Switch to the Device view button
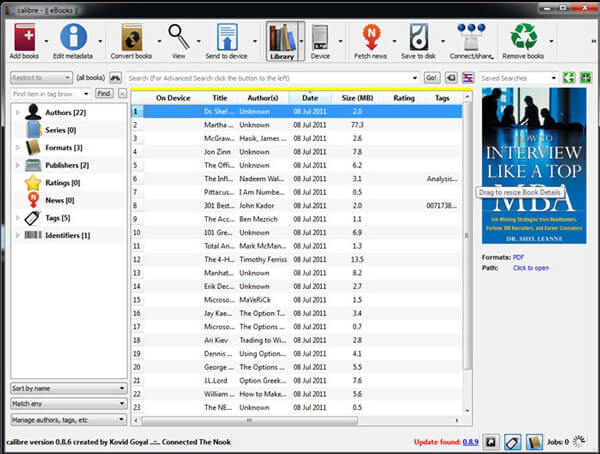 click(320, 40)
